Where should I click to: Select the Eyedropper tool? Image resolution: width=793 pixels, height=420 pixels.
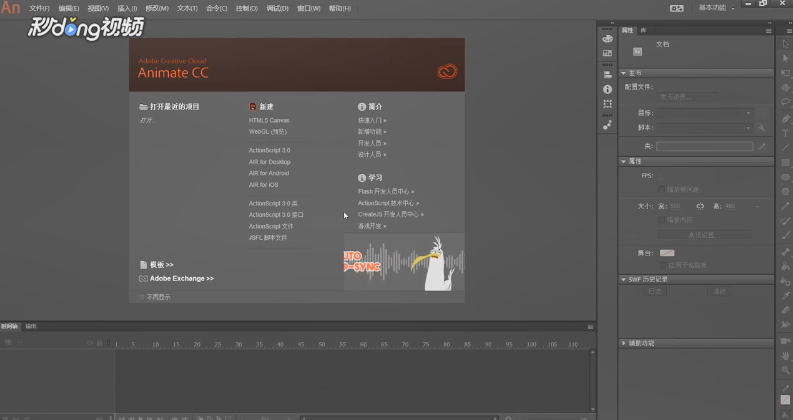(785, 296)
